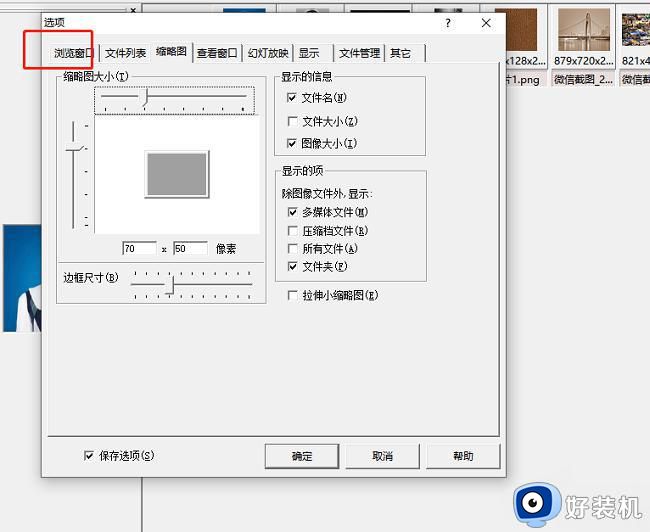Click the question mark help icon

pos(448,23)
